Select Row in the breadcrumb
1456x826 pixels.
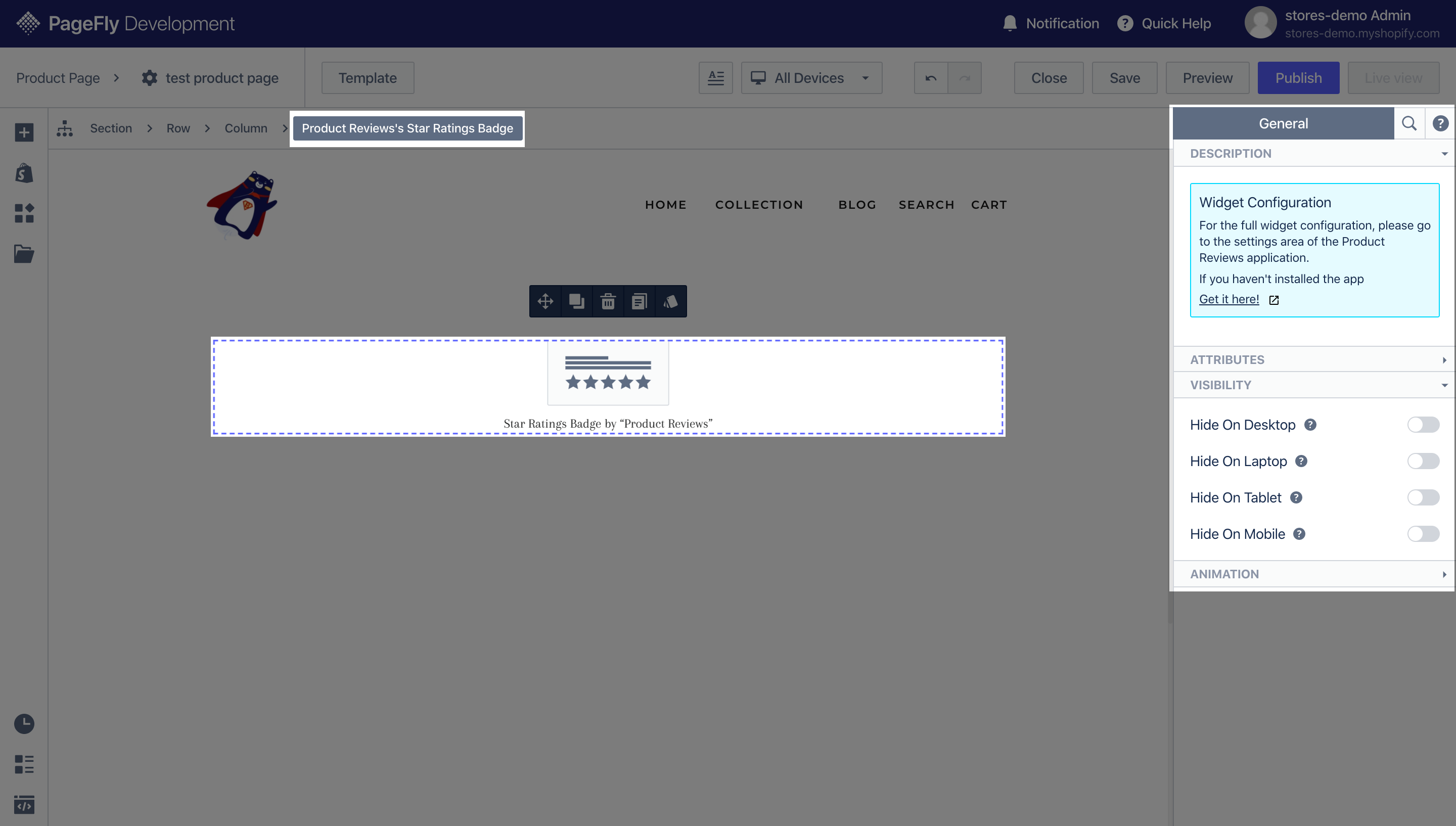pyautogui.click(x=178, y=128)
